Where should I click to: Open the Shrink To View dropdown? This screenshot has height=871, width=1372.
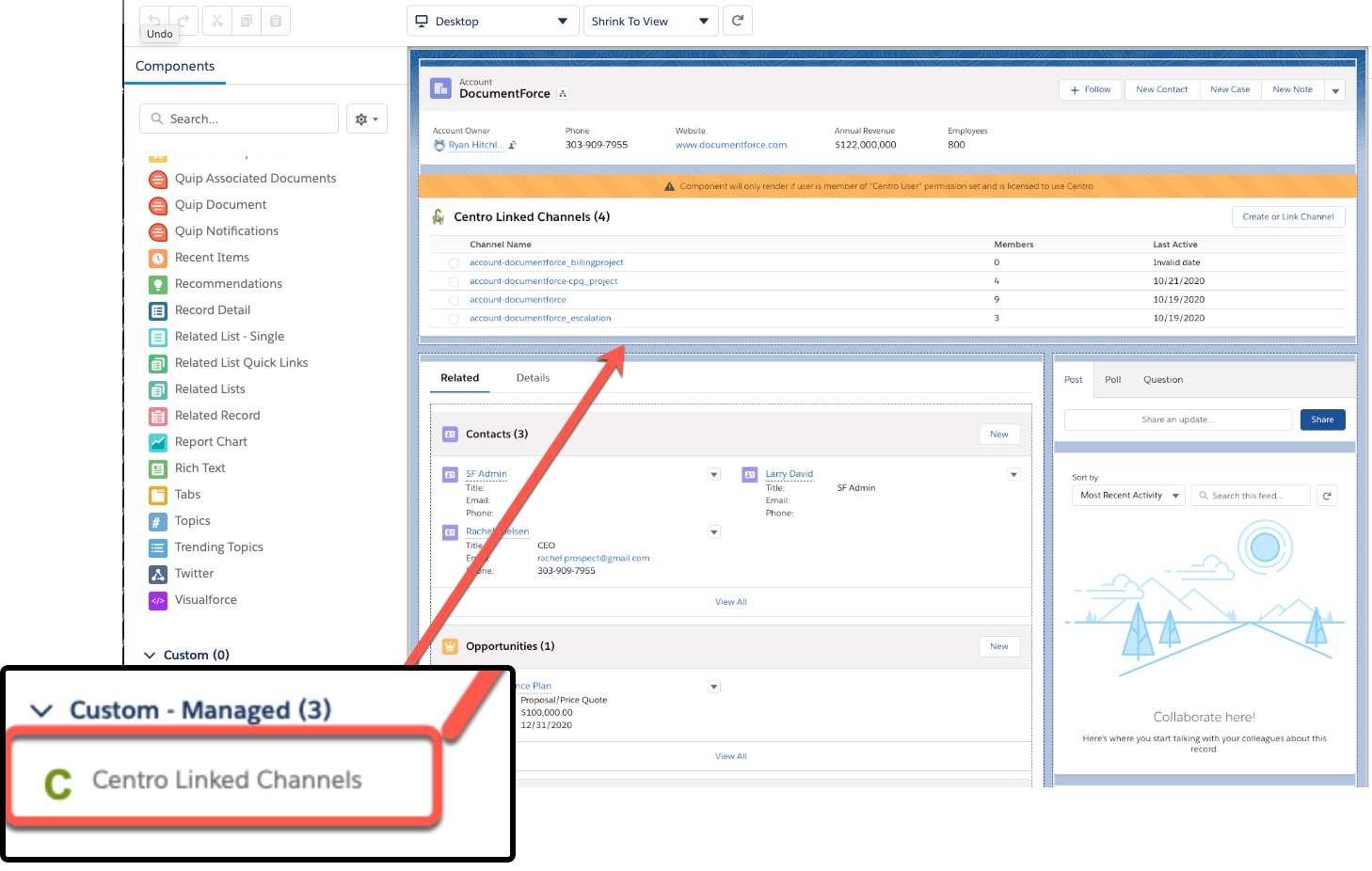pyautogui.click(x=650, y=21)
